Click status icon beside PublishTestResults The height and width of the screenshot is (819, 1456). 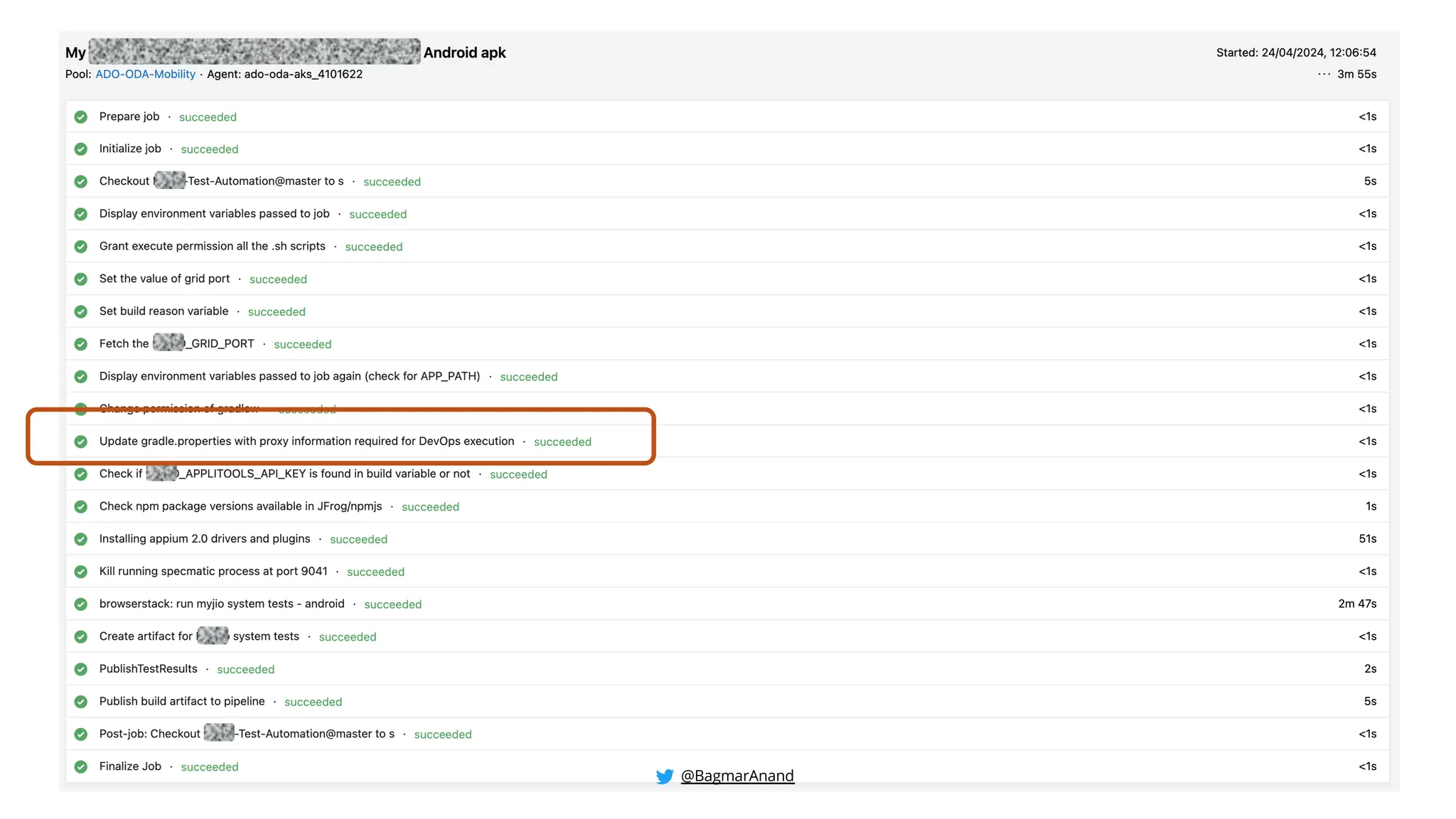(81, 669)
